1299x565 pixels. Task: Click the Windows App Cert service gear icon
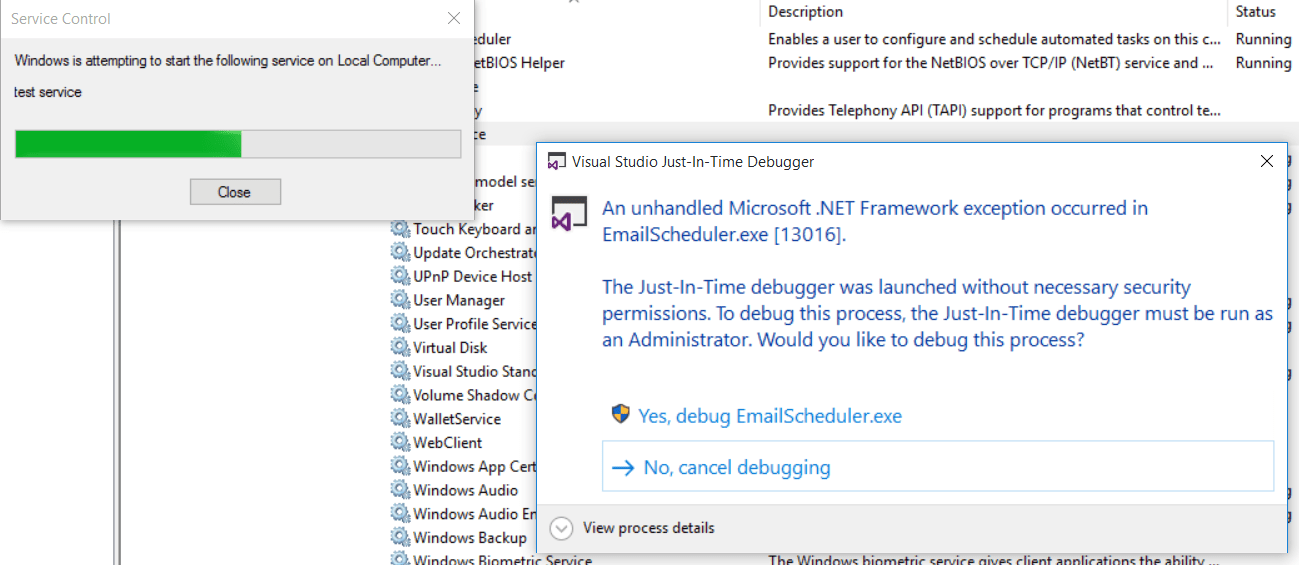401,466
